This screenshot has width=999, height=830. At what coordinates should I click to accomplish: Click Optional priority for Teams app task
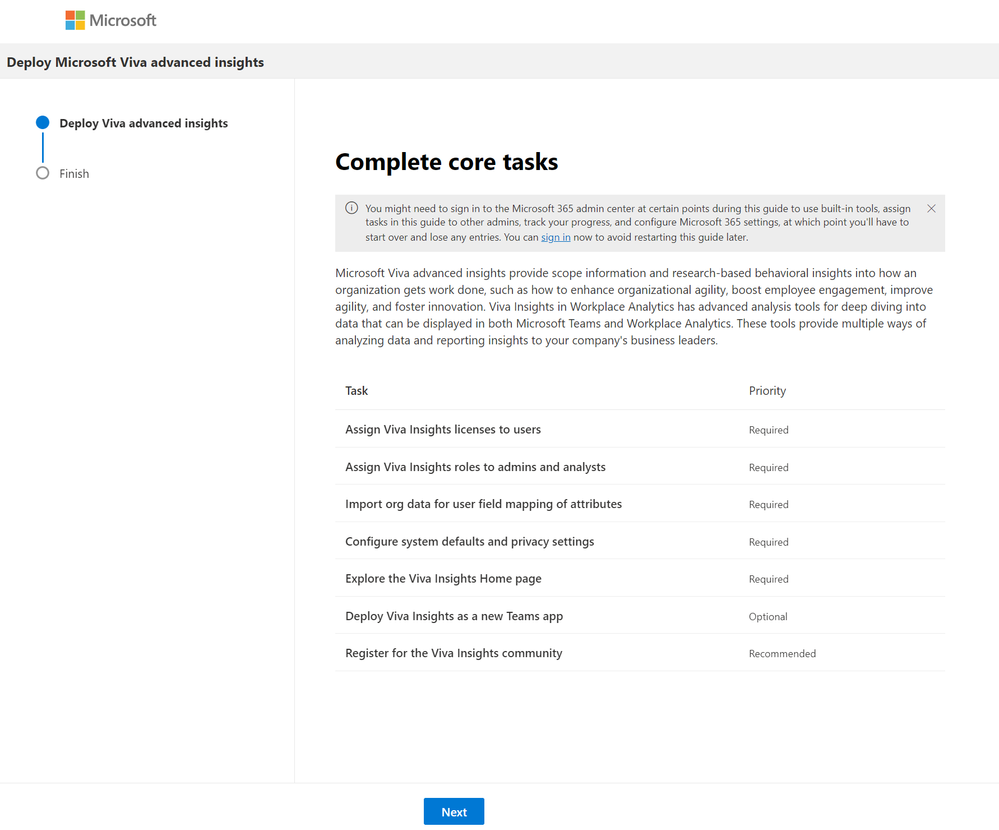pos(768,617)
